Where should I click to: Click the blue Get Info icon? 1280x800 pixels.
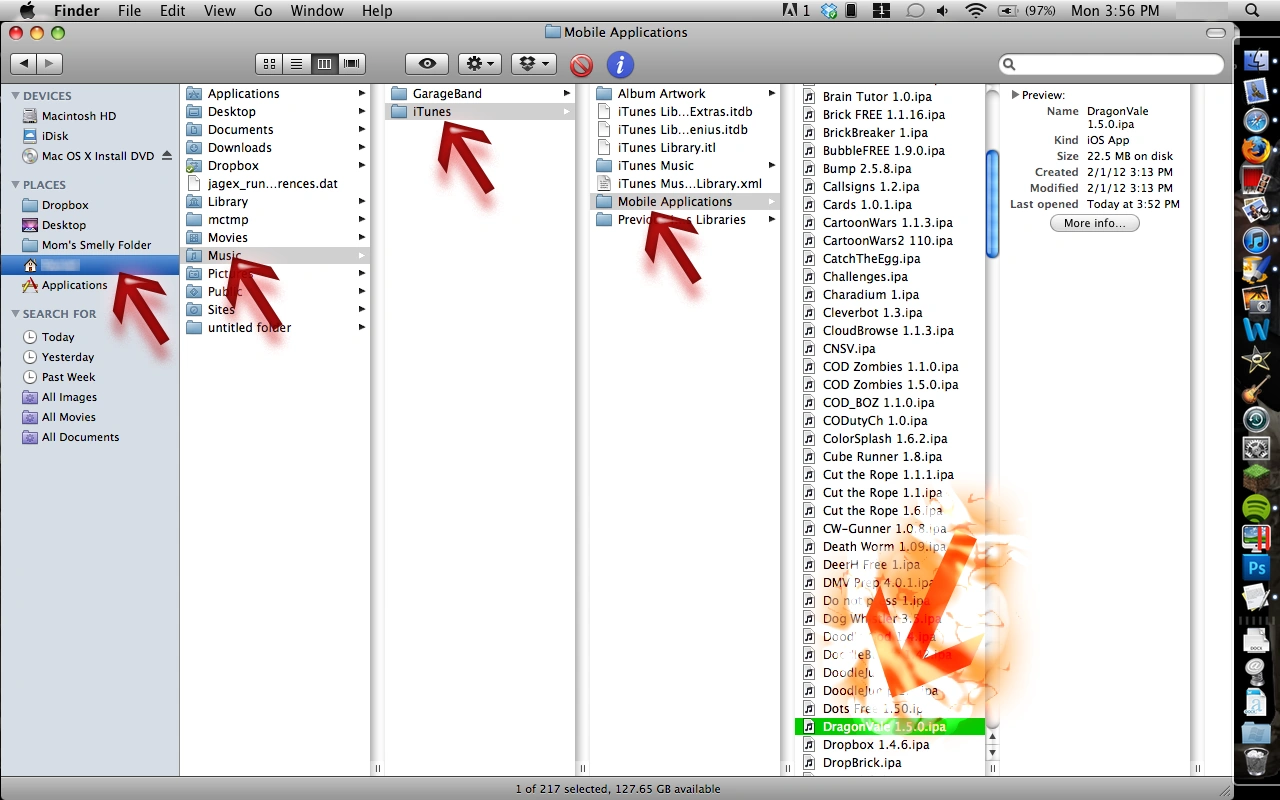620,65
